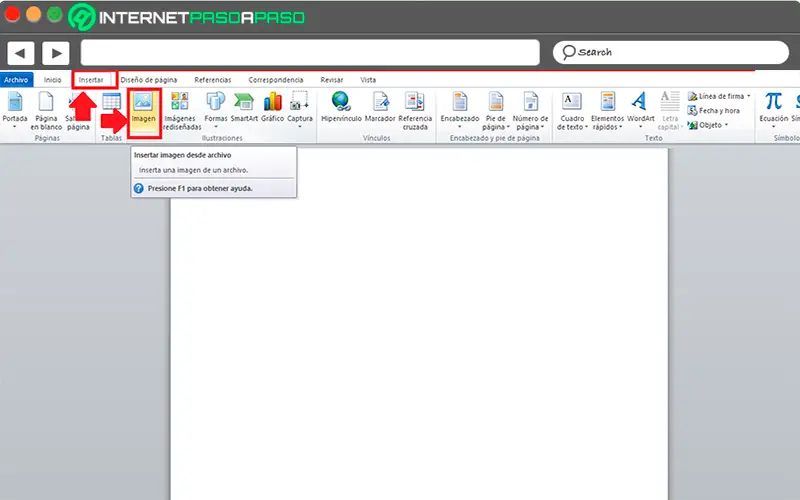Click the forward navigation arrow button
The height and width of the screenshot is (500, 800).
(x=56, y=53)
